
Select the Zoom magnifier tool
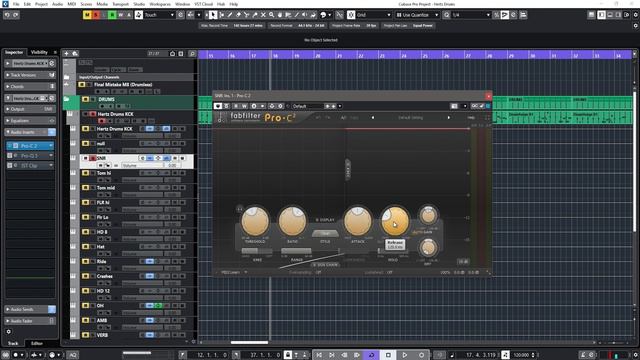coord(271,15)
